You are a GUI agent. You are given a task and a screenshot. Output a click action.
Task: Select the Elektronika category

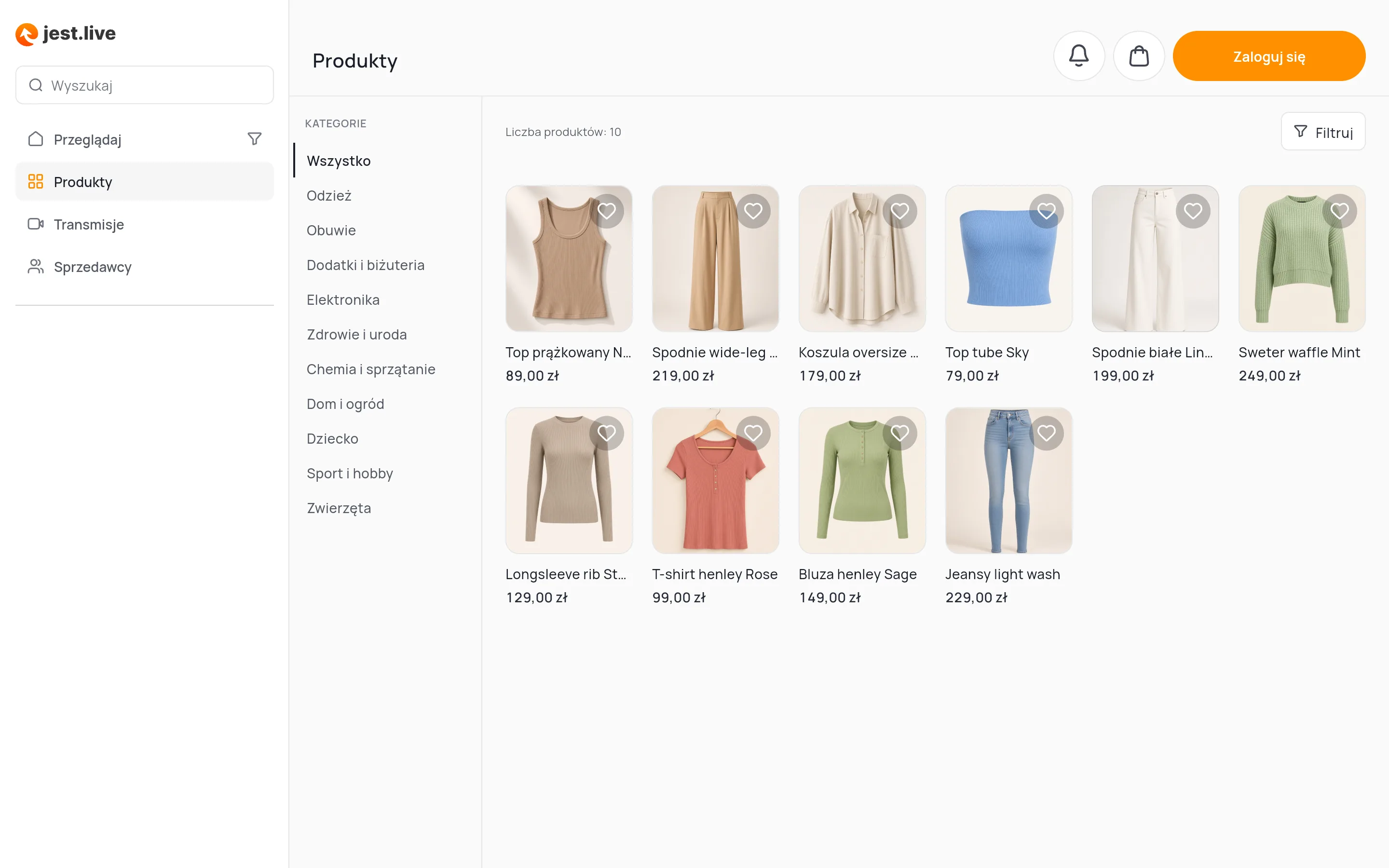343,299
